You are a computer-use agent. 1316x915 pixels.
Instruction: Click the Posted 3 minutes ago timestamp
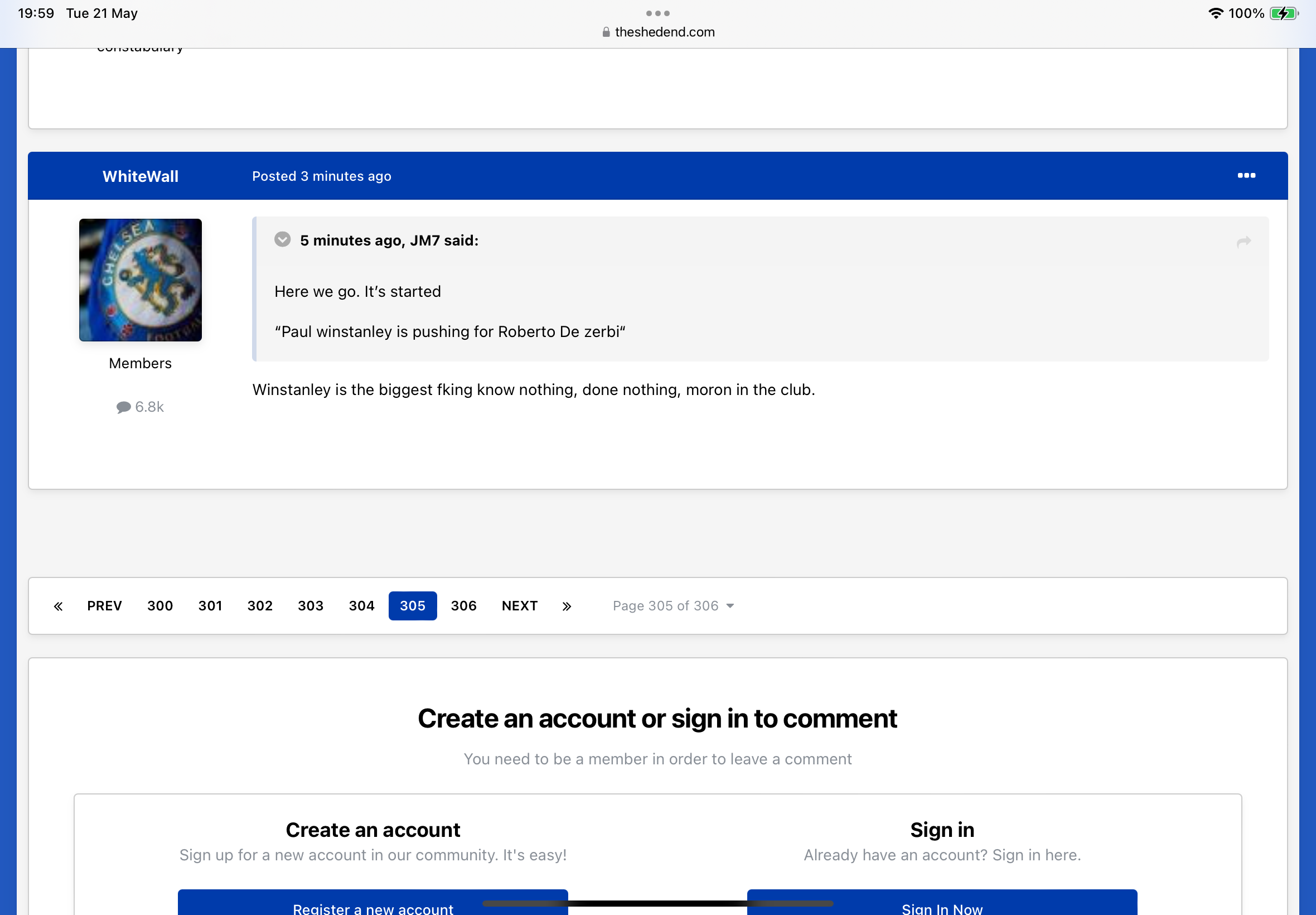pyautogui.click(x=321, y=176)
